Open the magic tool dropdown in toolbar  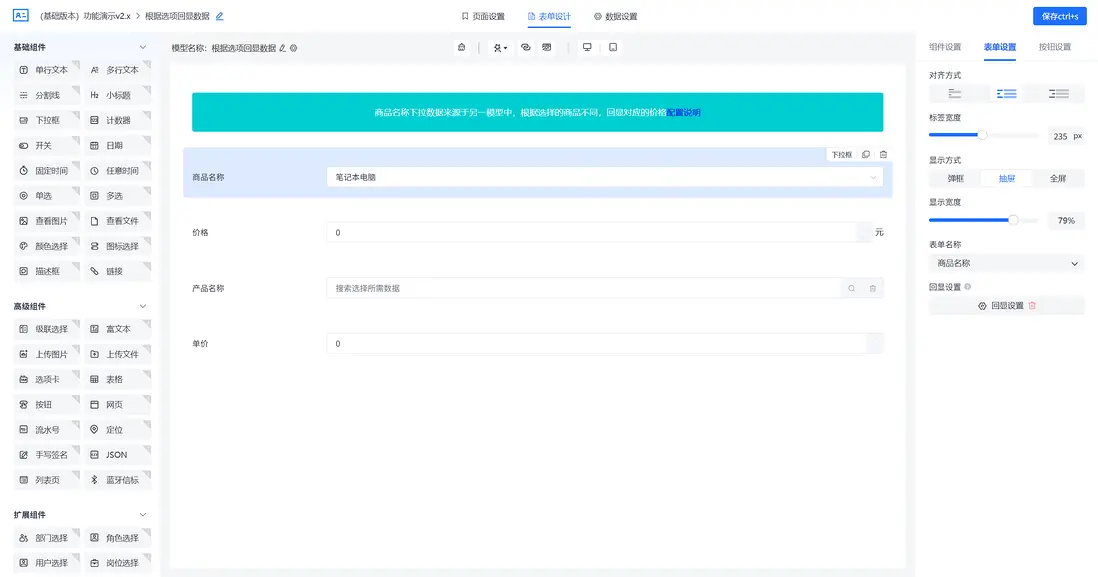tap(500, 48)
